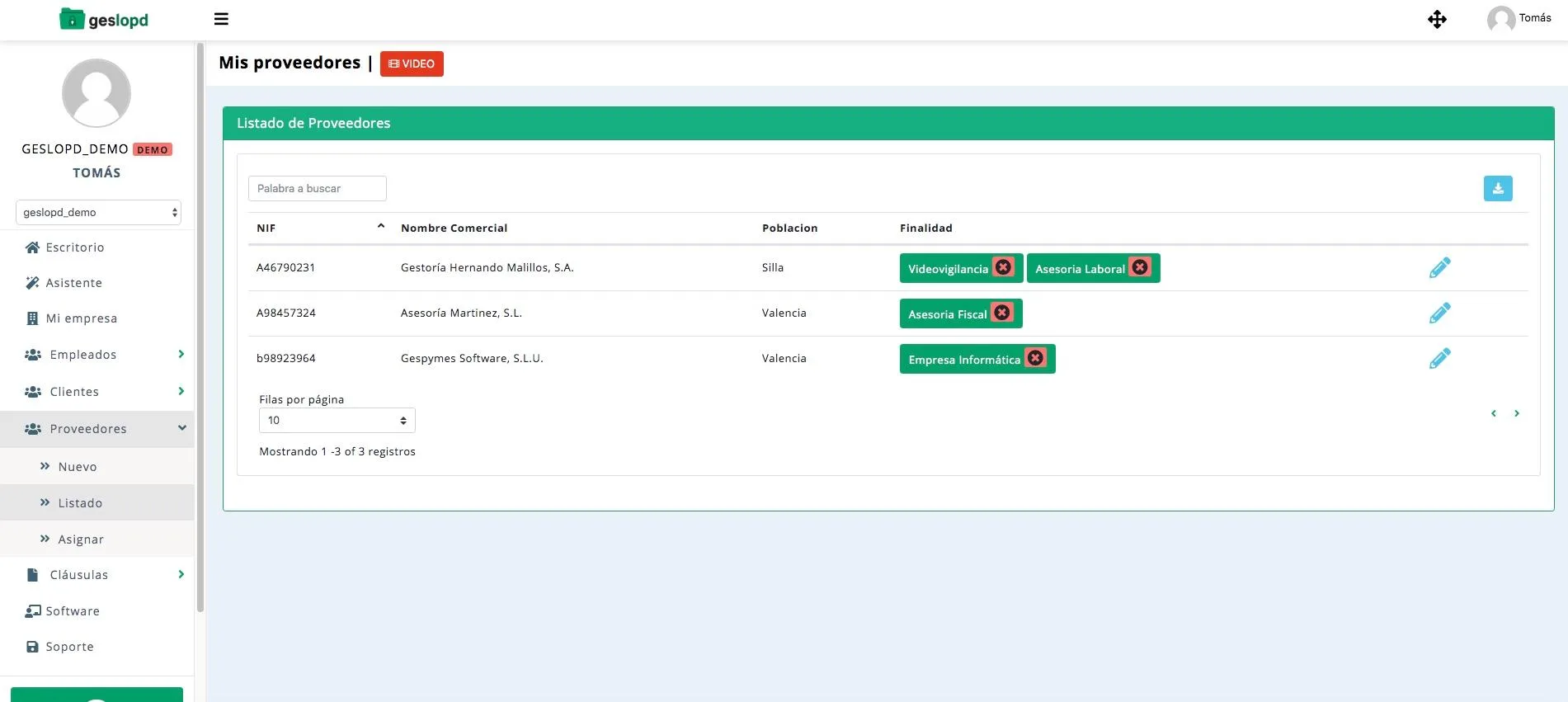Viewport: 1568px width, 702px height.
Task: Expand the Empleados chevron
Action: tap(181, 354)
